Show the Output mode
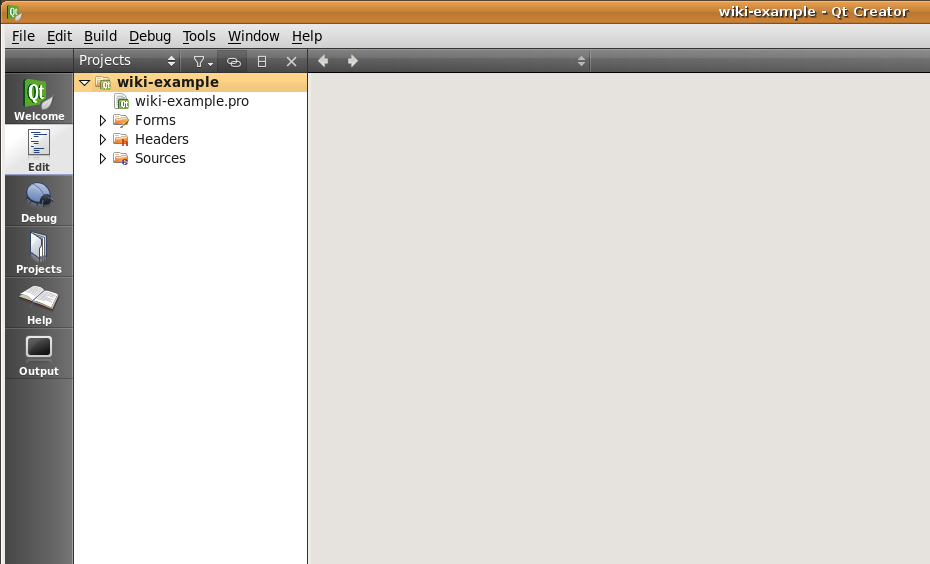Viewport: 930px width, 564px height. tap(39, 354)
